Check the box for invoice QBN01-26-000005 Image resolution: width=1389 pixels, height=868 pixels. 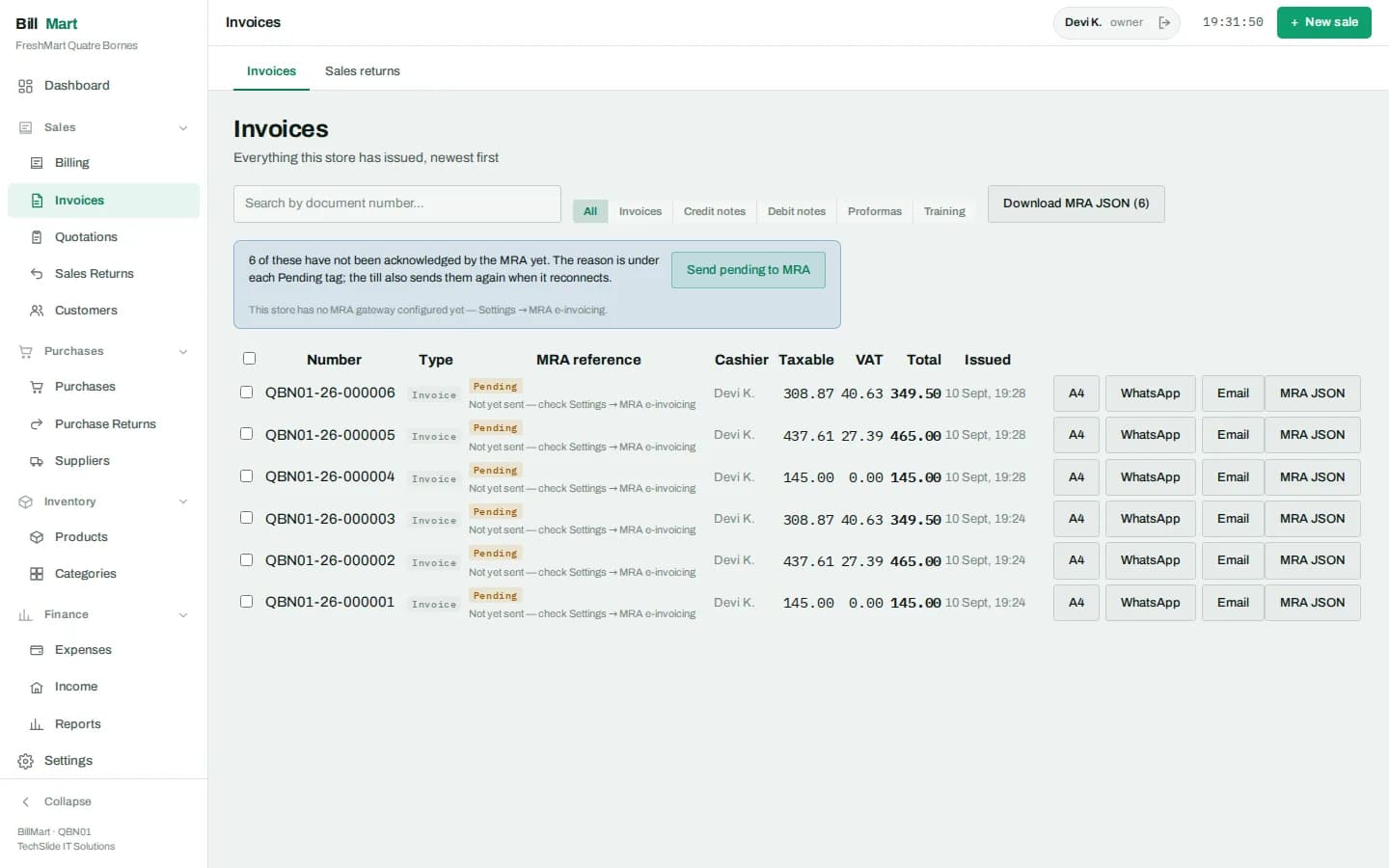[246, 434]
